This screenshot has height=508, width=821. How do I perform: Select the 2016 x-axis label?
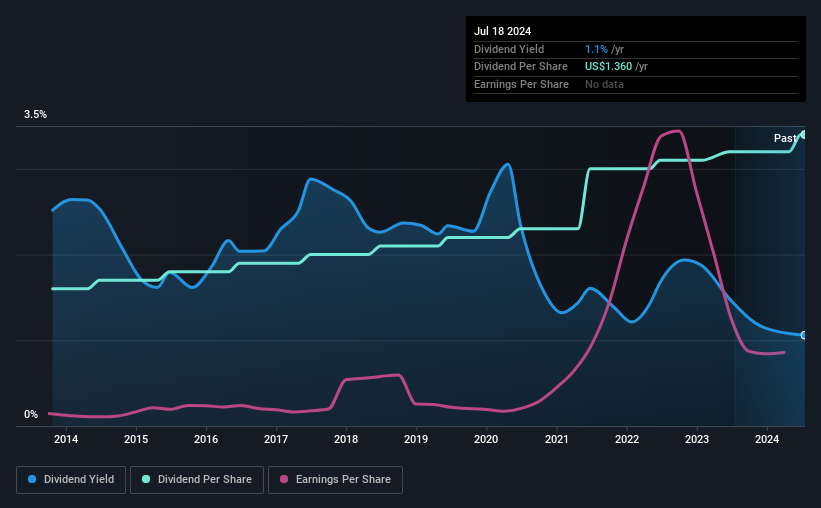[206, 439]
